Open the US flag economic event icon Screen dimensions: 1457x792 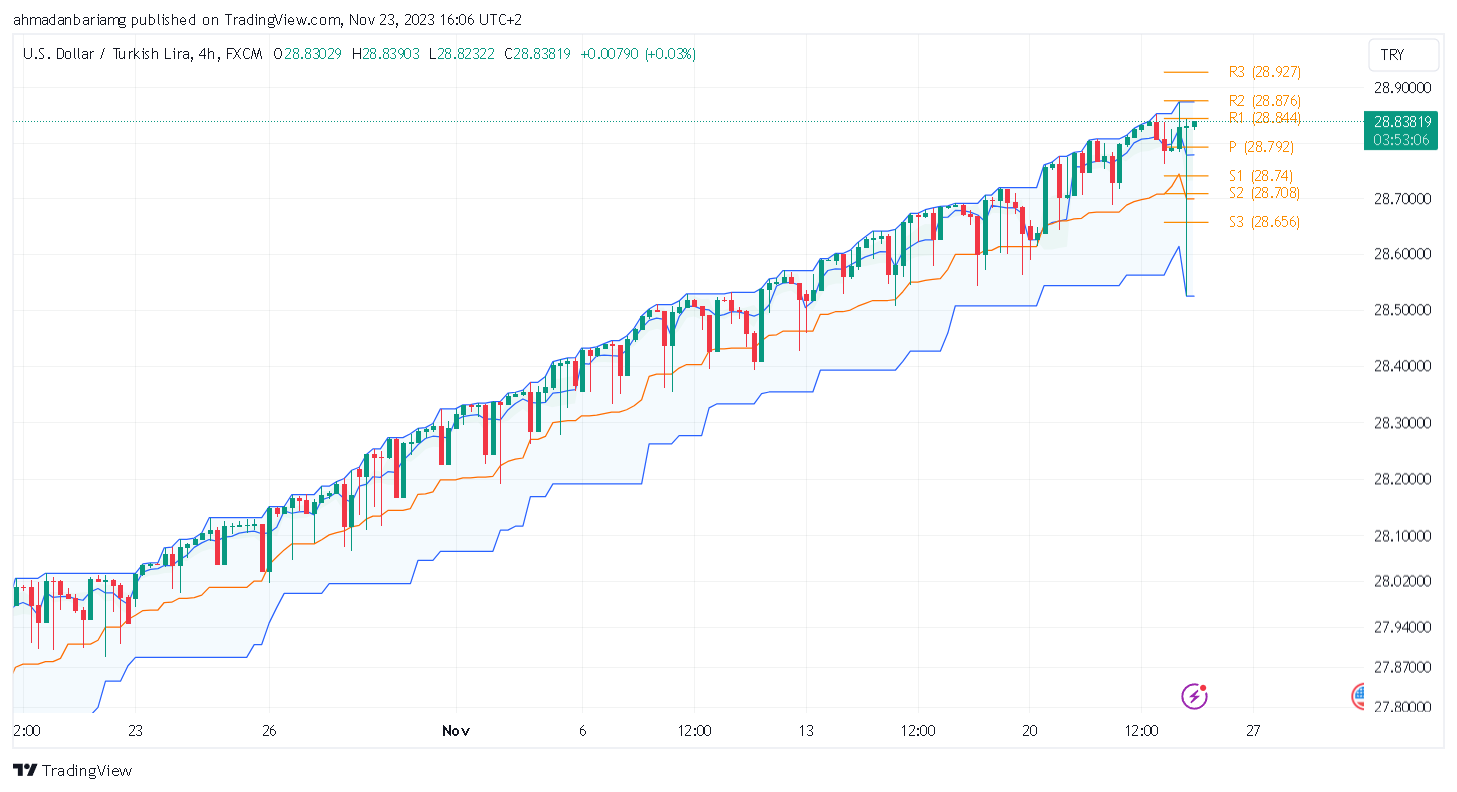tap(1358, 696)
